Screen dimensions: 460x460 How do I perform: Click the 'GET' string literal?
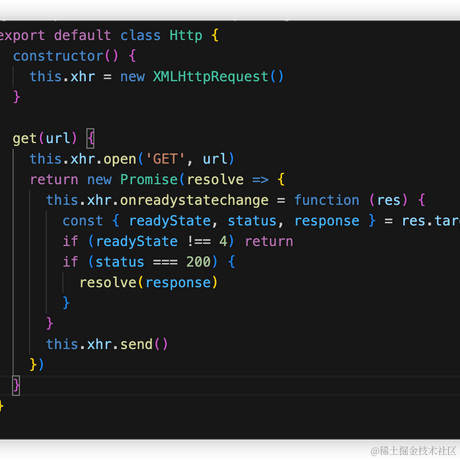pyautogui.click(x=165, y=159)
